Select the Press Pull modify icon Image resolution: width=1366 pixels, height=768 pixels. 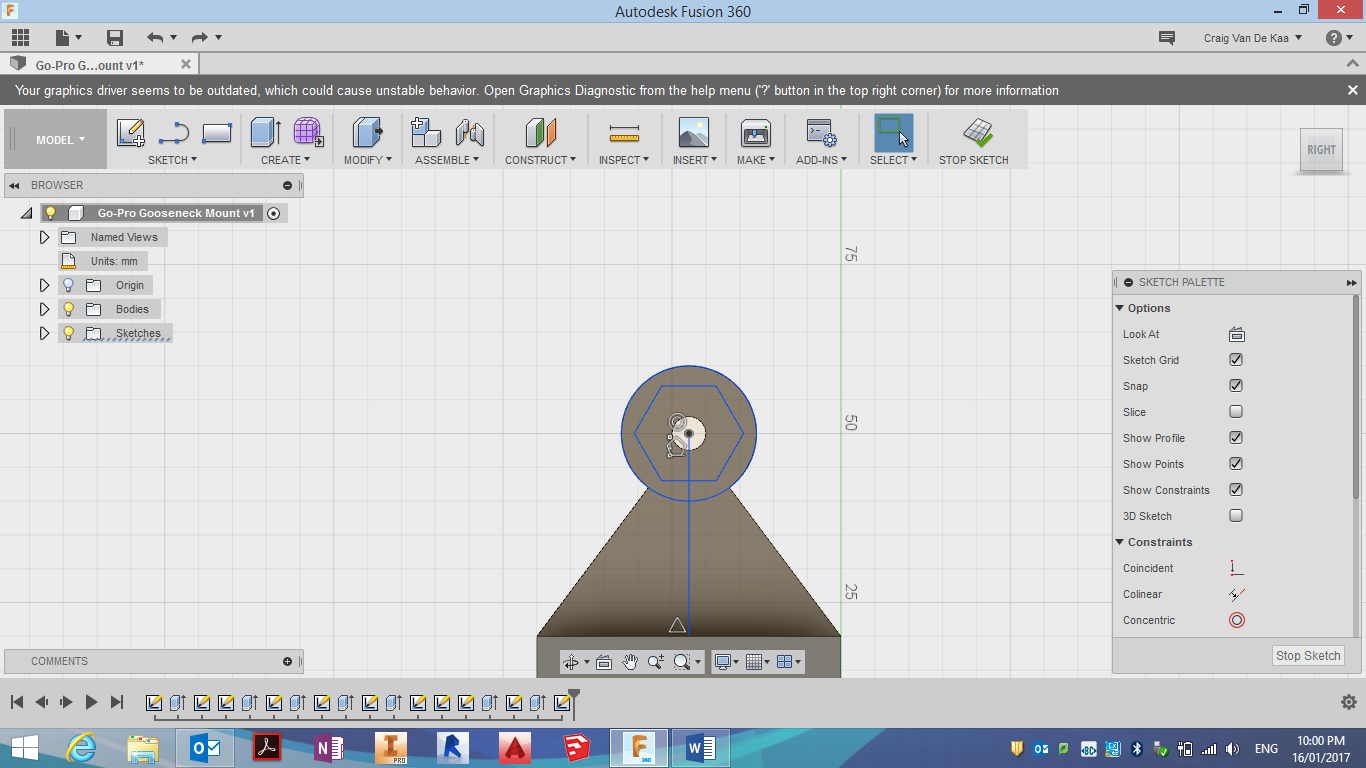[x=368, y=133]
